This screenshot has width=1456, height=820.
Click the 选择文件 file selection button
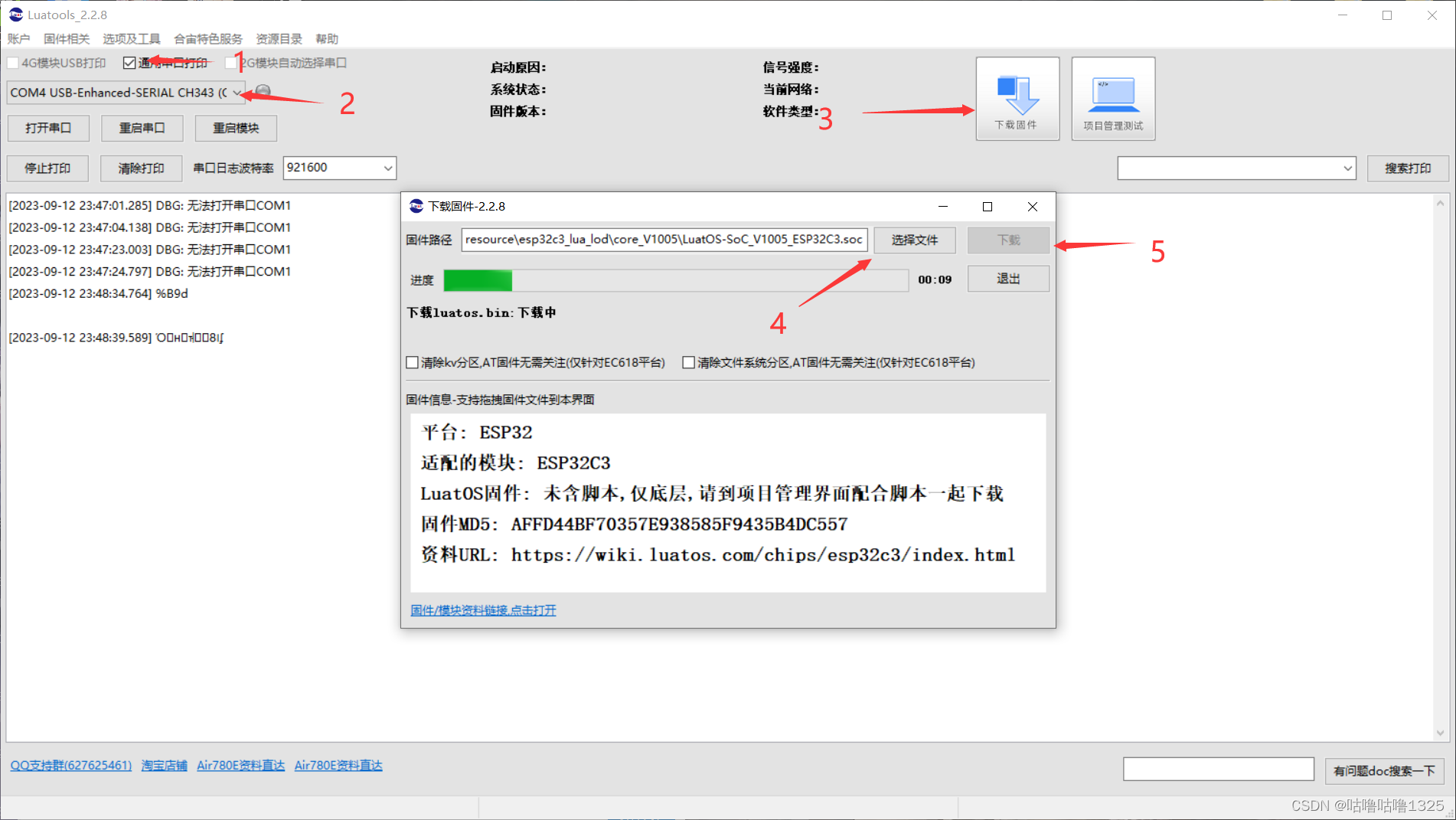[x=914, y=240]
